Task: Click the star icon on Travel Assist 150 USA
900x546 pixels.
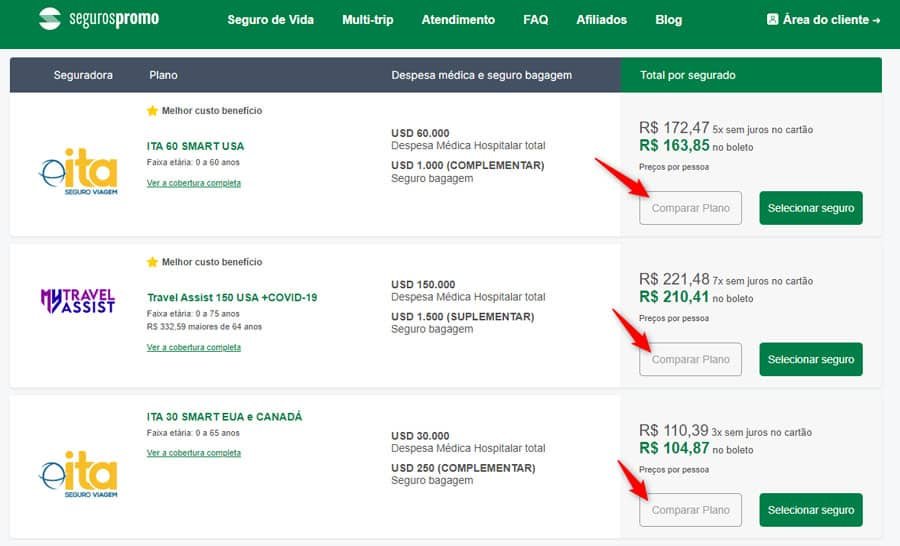Action: click(152, 262)
